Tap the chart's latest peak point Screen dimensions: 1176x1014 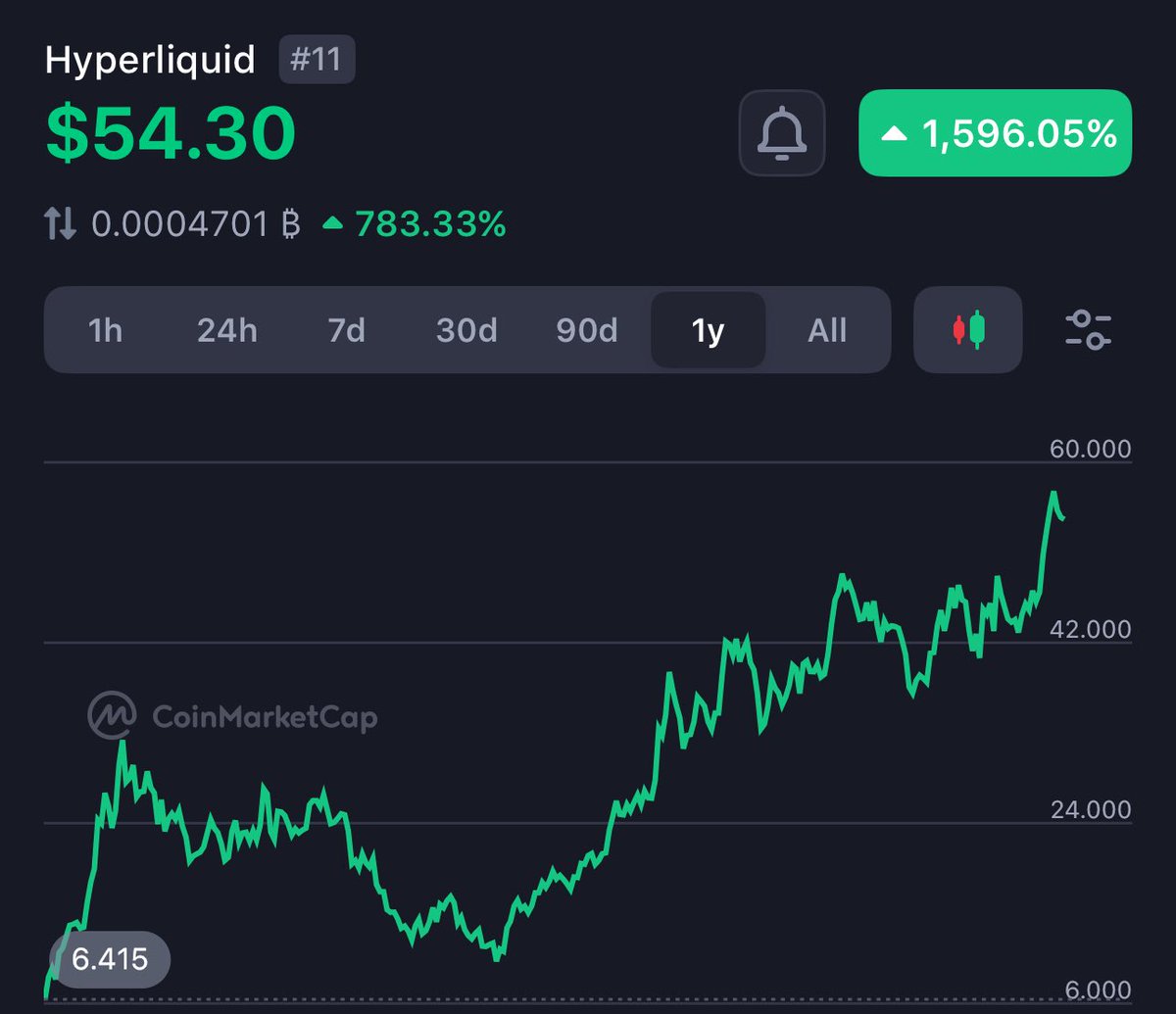click(1054, 493)
